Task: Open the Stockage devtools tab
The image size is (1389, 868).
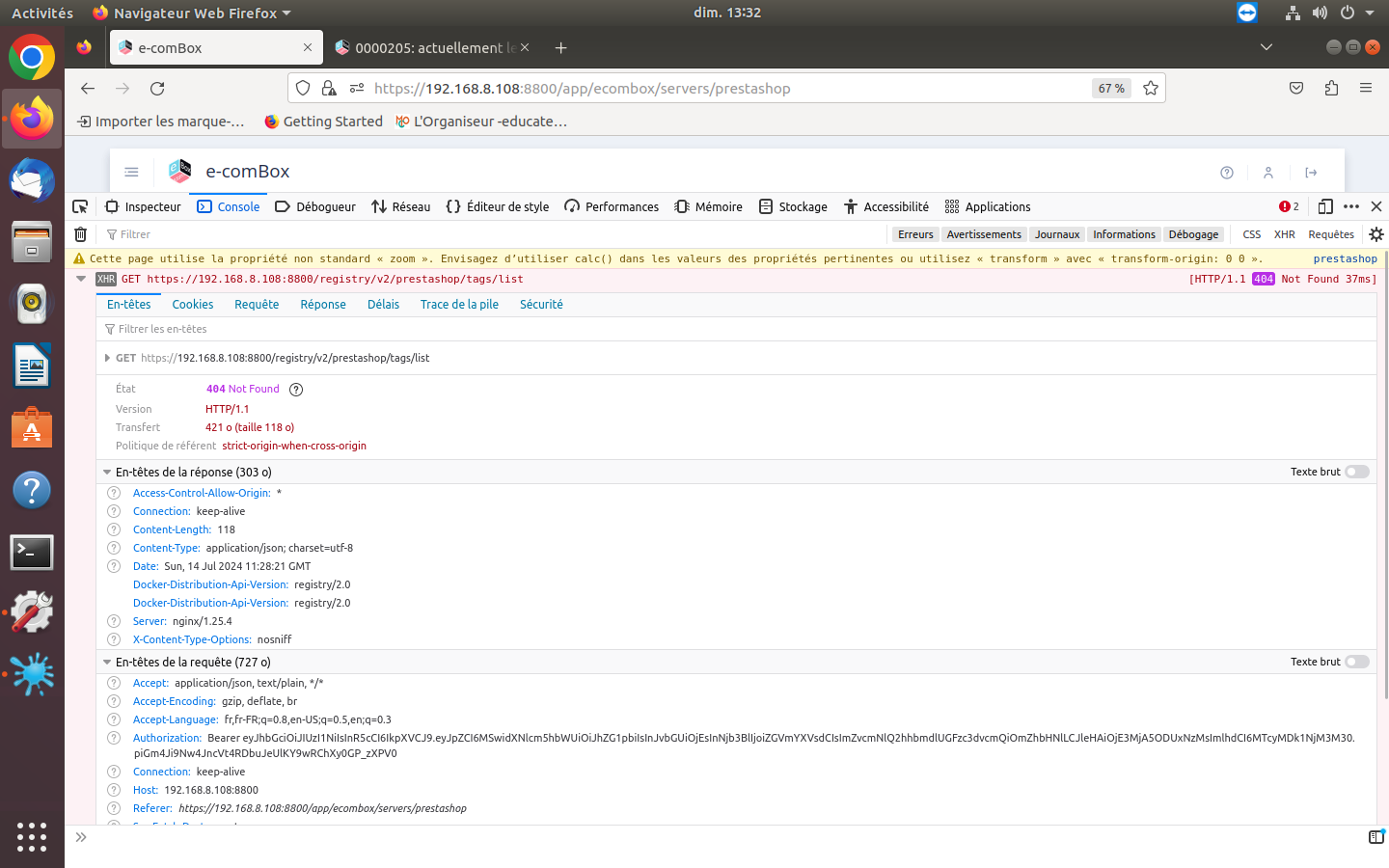Action: tap(793, 206)
